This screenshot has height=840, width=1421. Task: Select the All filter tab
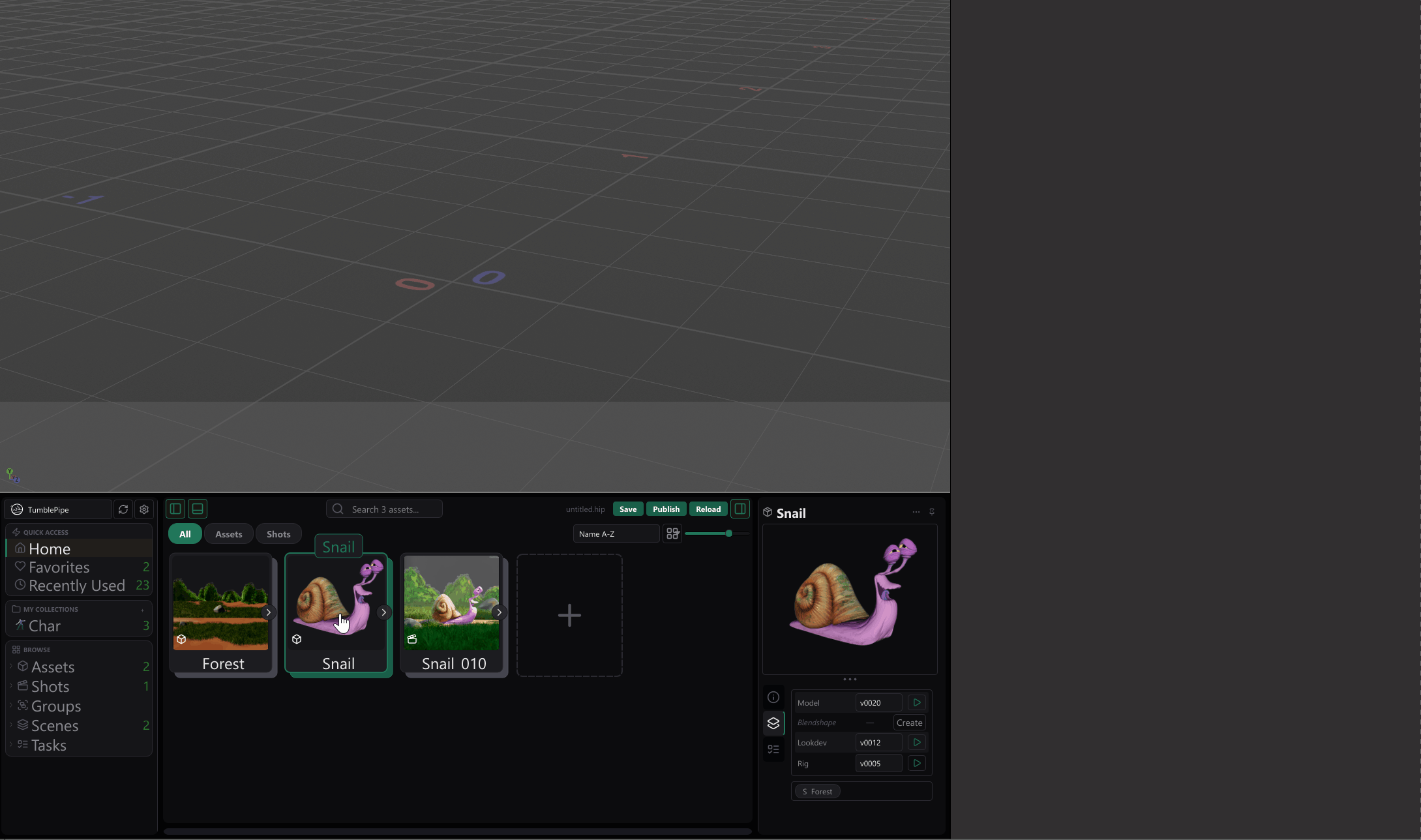[x=185, y=533]
